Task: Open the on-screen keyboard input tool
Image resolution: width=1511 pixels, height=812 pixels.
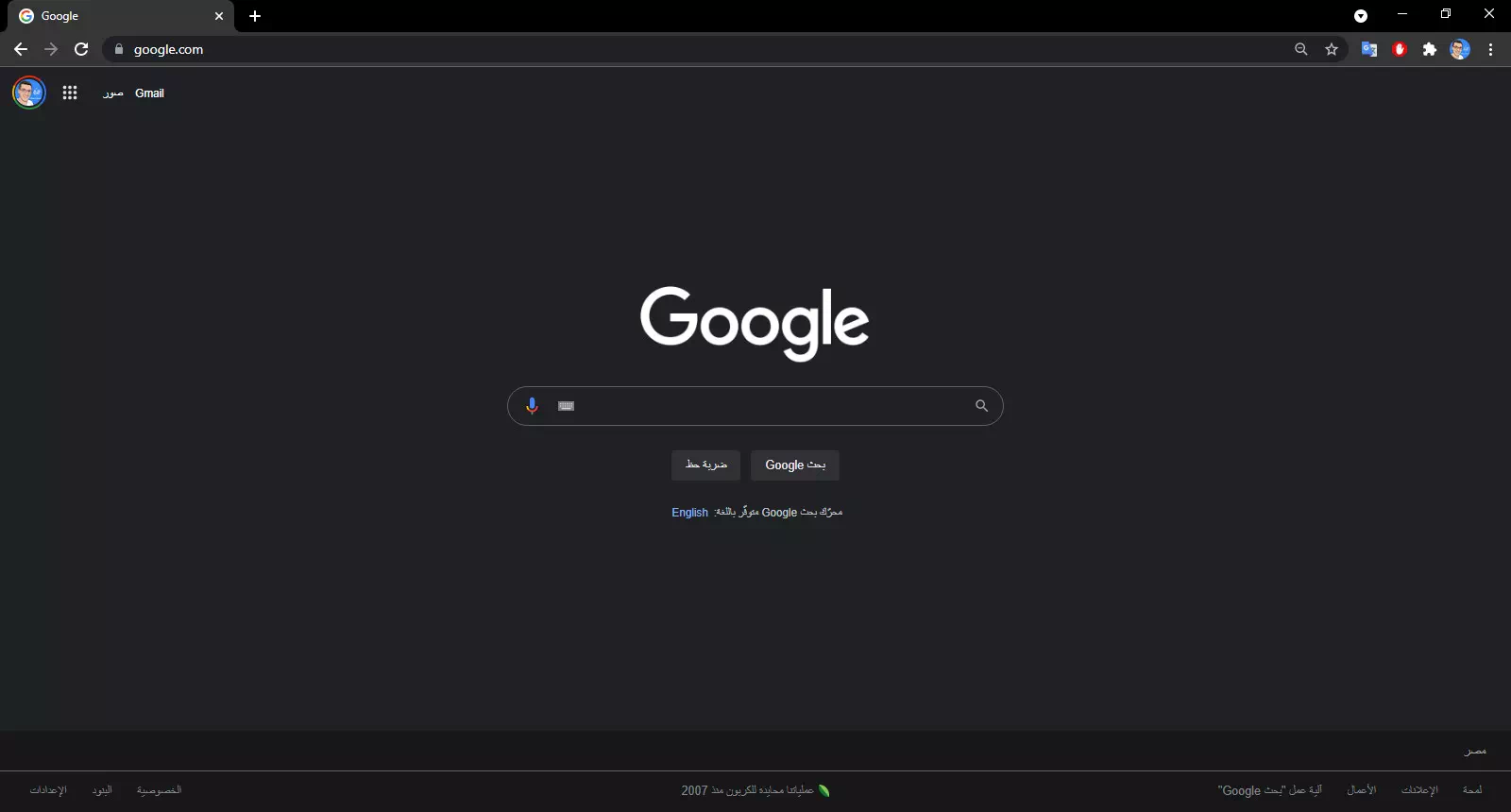Action: click(567, 406)
